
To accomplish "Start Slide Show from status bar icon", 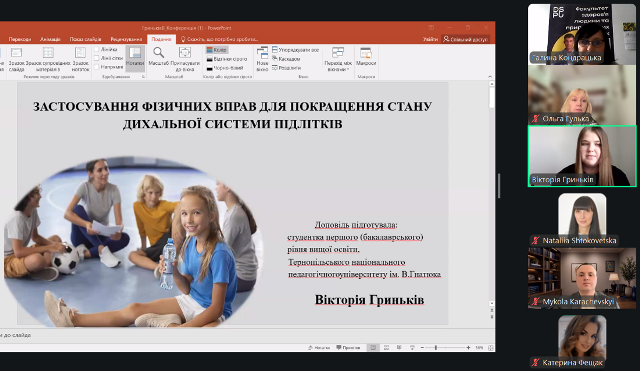I will 412,348.
